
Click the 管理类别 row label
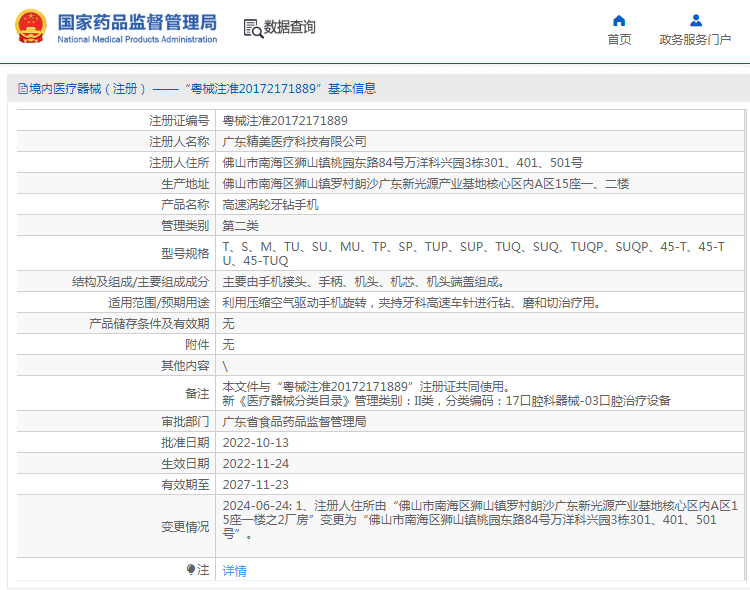click(x=185, y=226)
